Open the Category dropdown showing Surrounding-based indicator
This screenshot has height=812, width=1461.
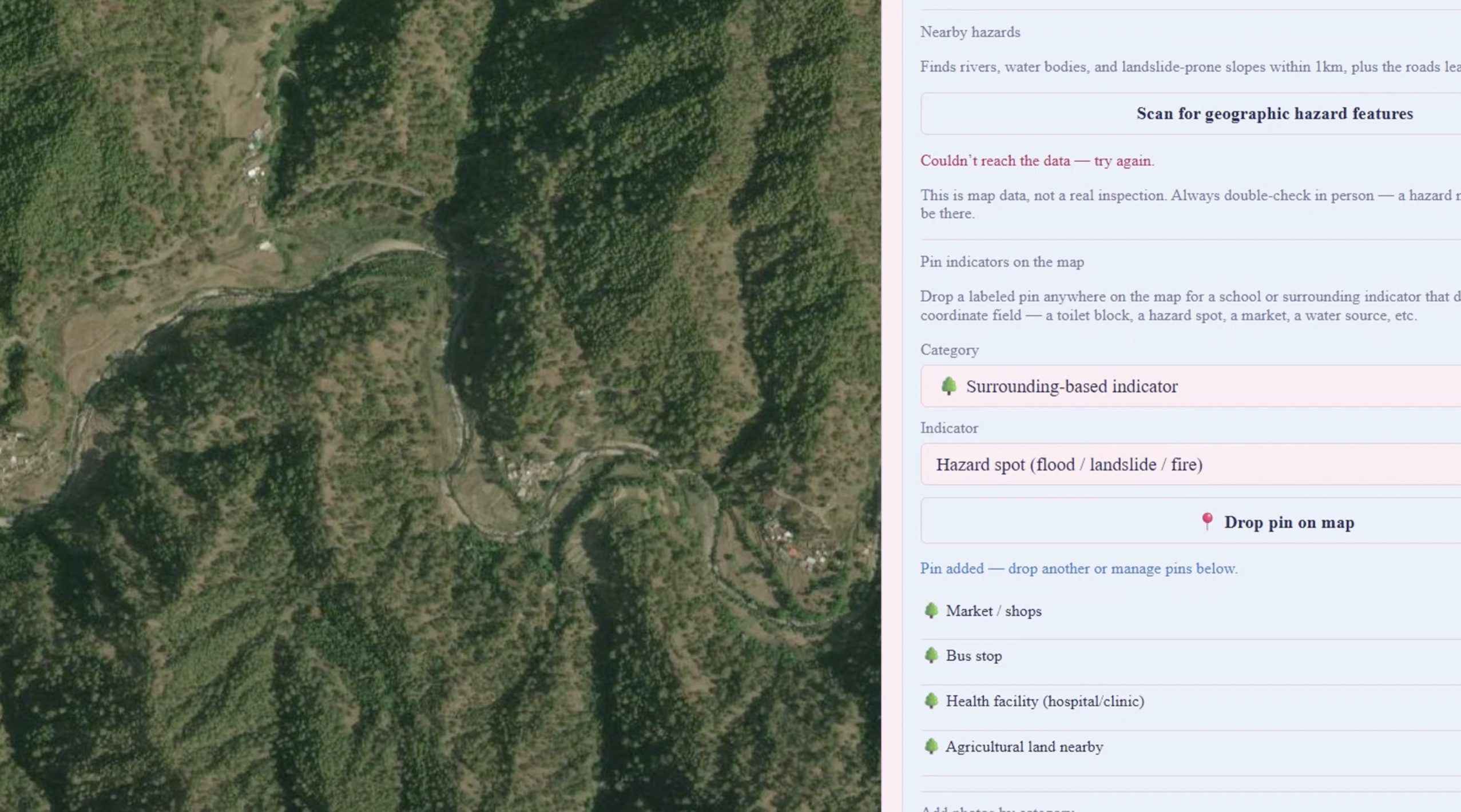[x=1190, y=387]
